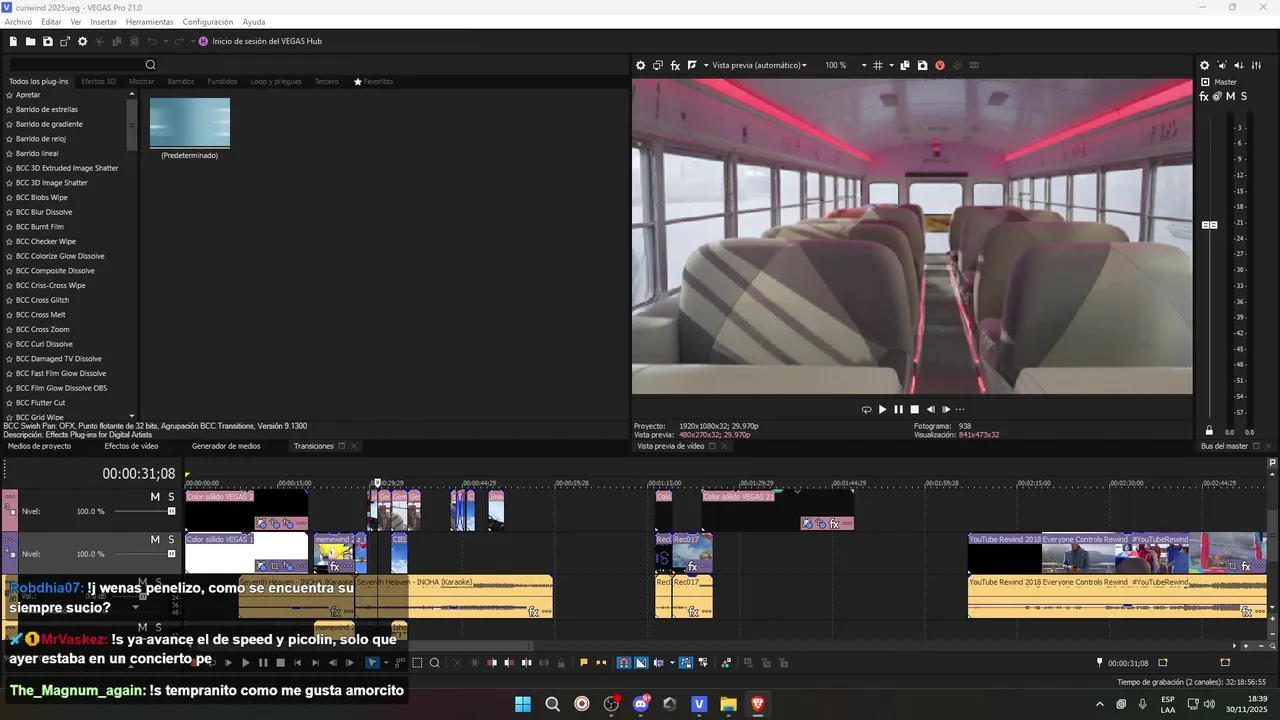Screen dimensions: 1280x720
Task: Toggle split screen view icon in preview
Action: tap(691, 66)
